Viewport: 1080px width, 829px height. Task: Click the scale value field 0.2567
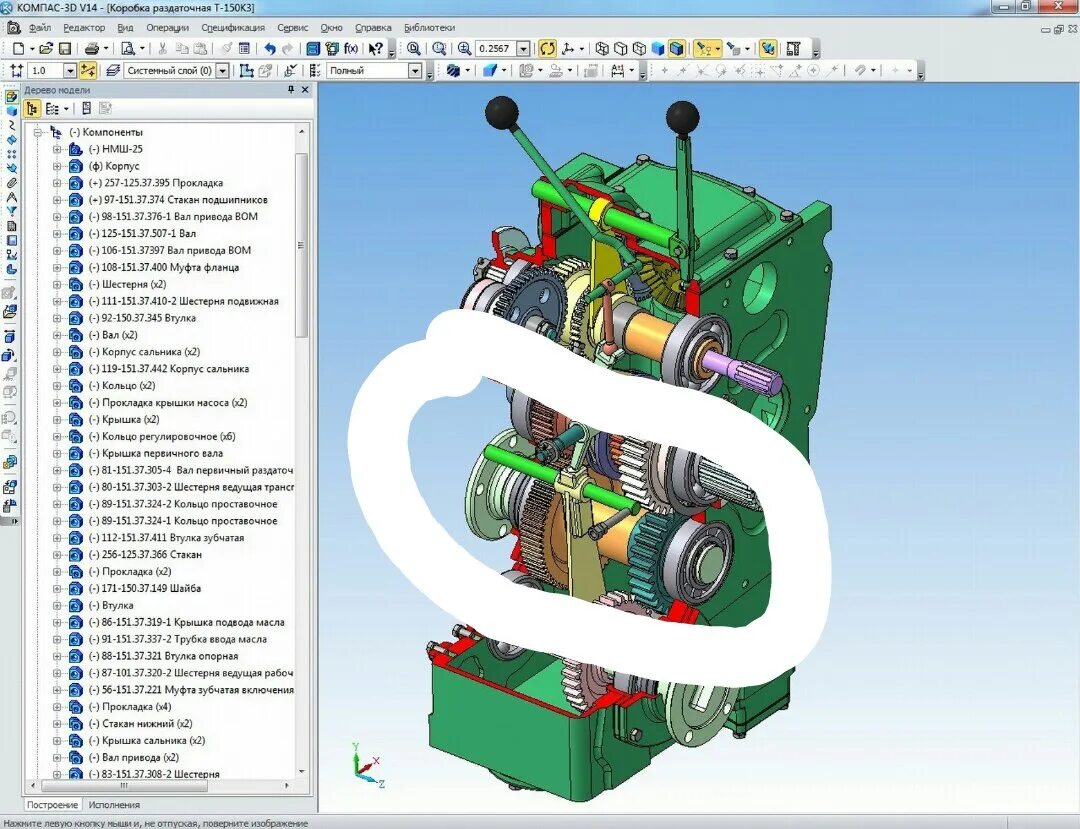point(496,49)
